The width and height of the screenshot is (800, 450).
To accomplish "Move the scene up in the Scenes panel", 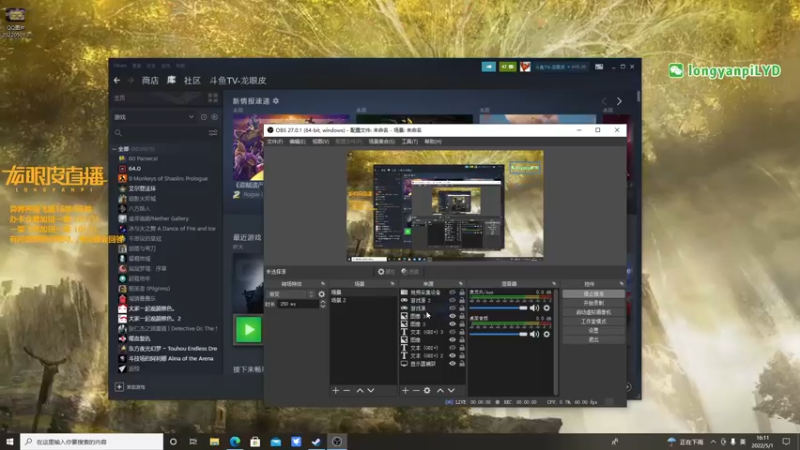I will pos(360,390).
